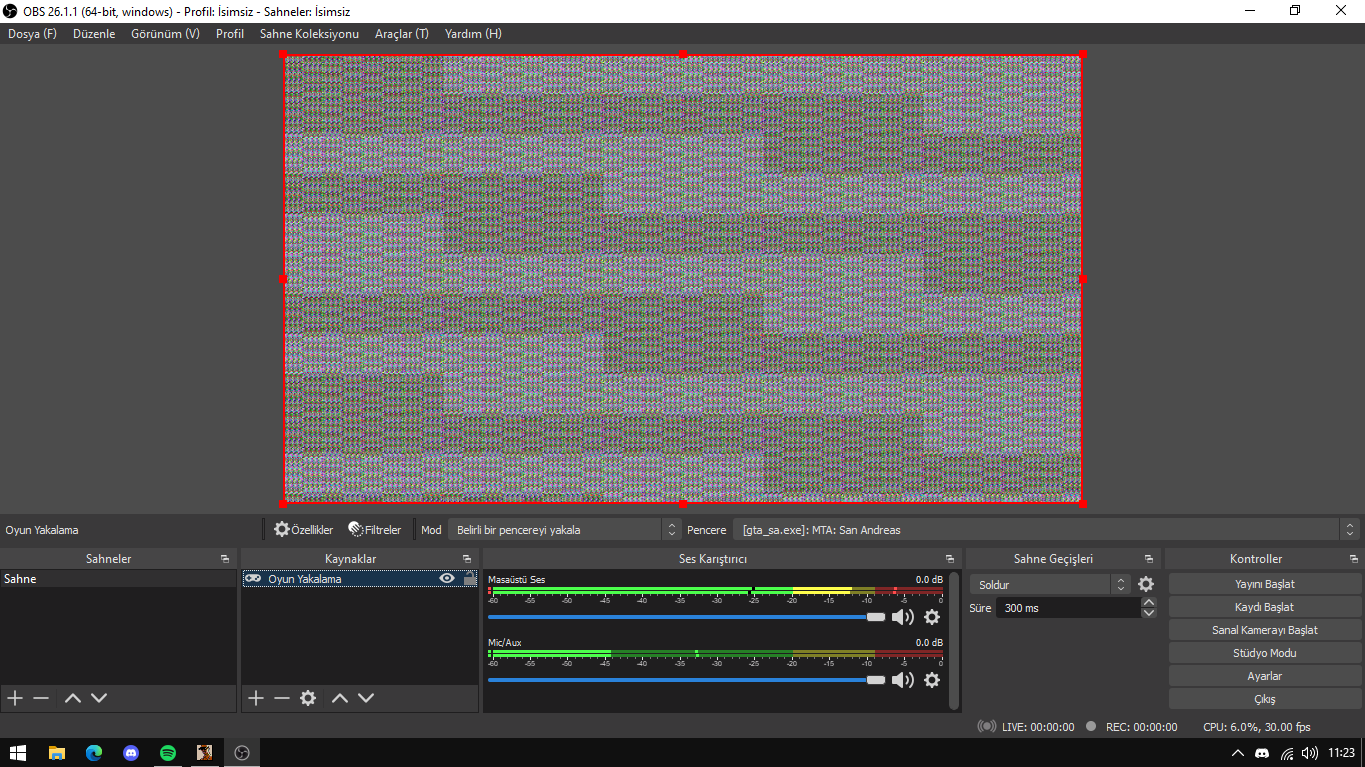Toggle the lock on Oyun Yakalama source
Image resolution: width=1365 pixels, height=767 pixels.
click(x=469, y=579)
